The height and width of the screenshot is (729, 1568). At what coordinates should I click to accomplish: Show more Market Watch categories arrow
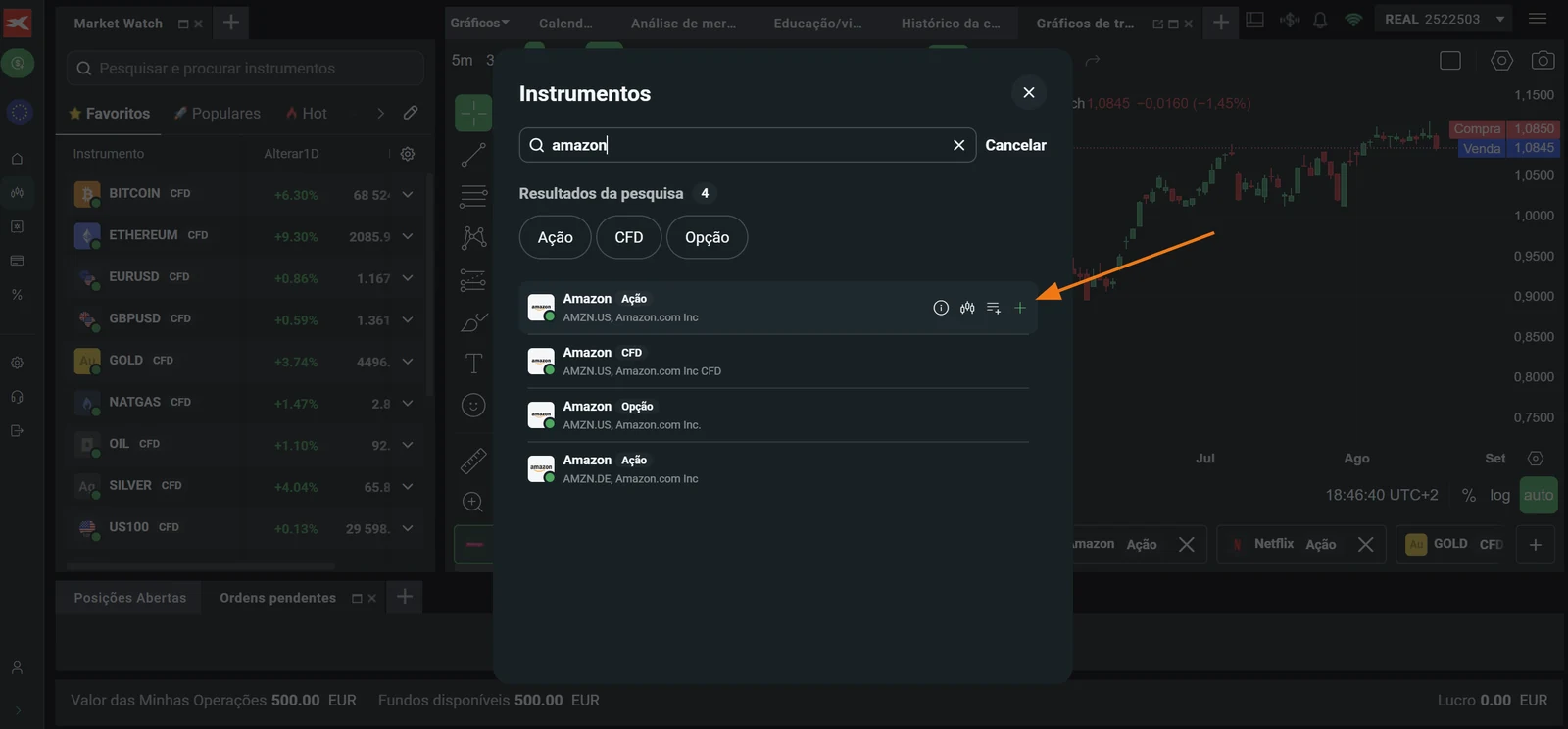coord(381,114)
